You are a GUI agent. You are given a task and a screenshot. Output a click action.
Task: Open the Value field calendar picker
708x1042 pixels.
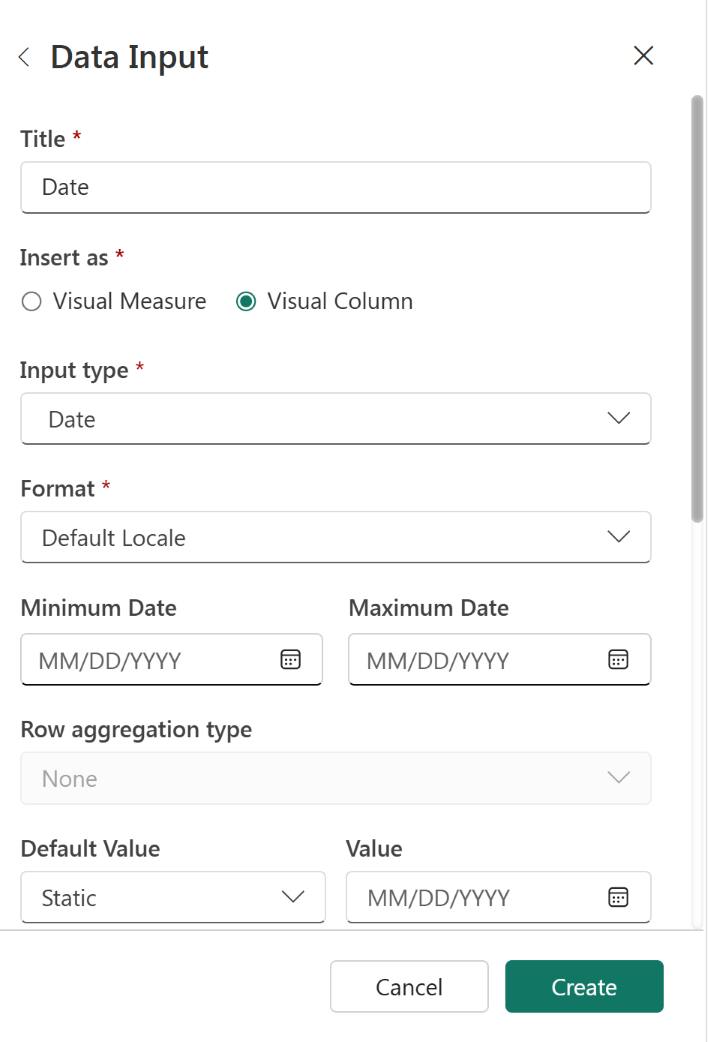(618, 897)
